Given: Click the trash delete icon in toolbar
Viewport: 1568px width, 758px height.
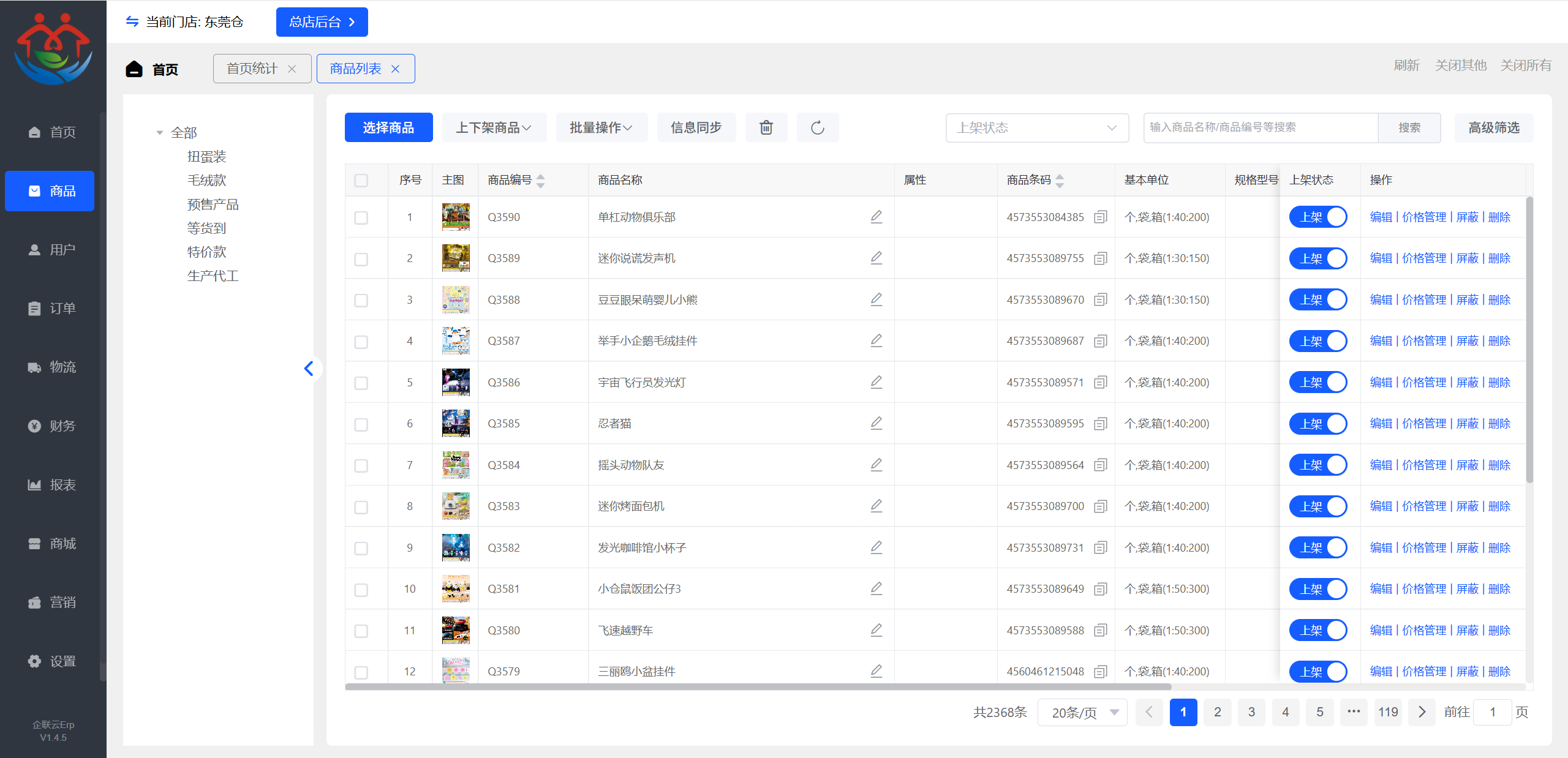Looking at the screenshot, I should point(766,127).
